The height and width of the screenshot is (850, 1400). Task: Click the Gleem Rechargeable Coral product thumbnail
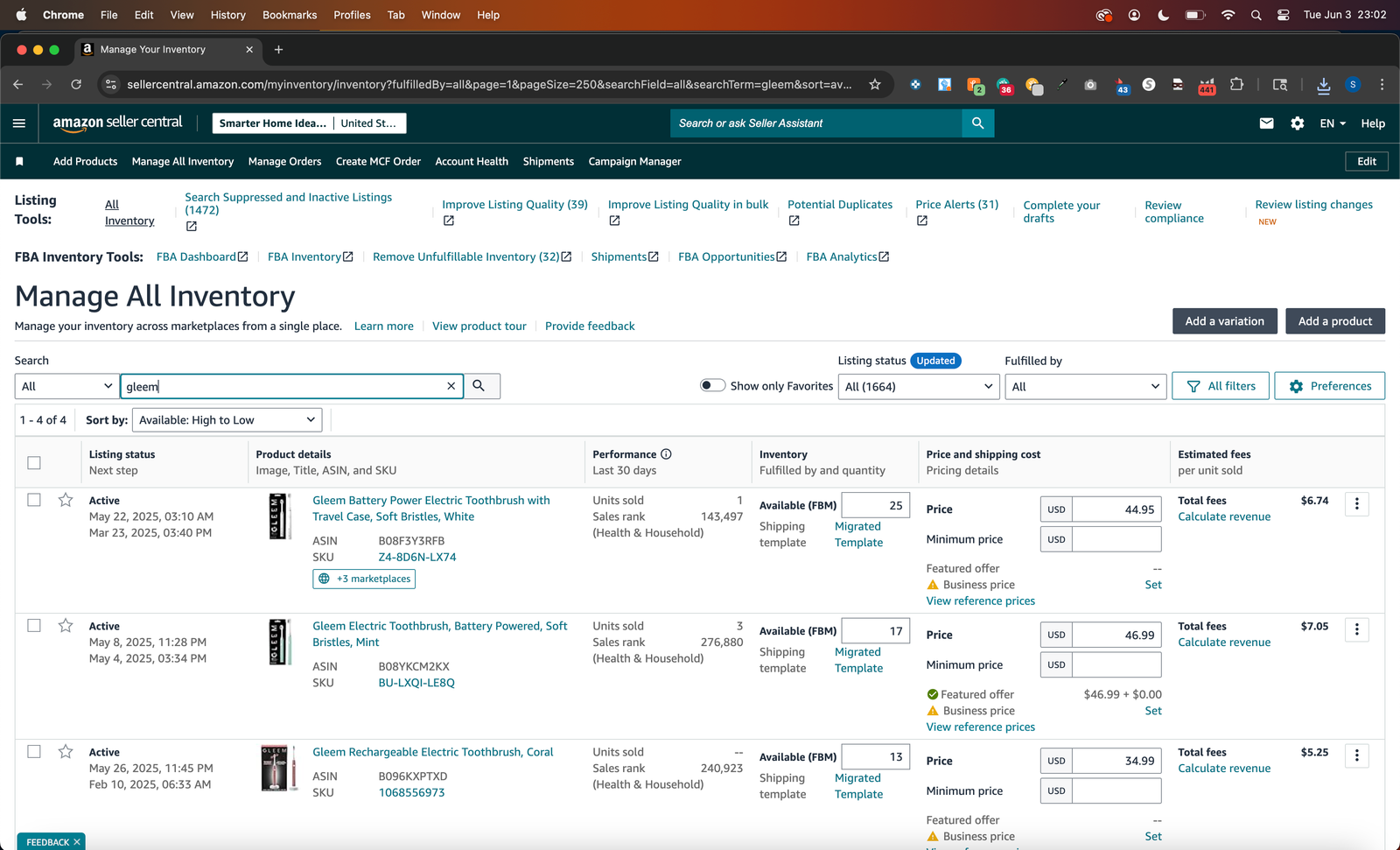[x=278, y=769]
